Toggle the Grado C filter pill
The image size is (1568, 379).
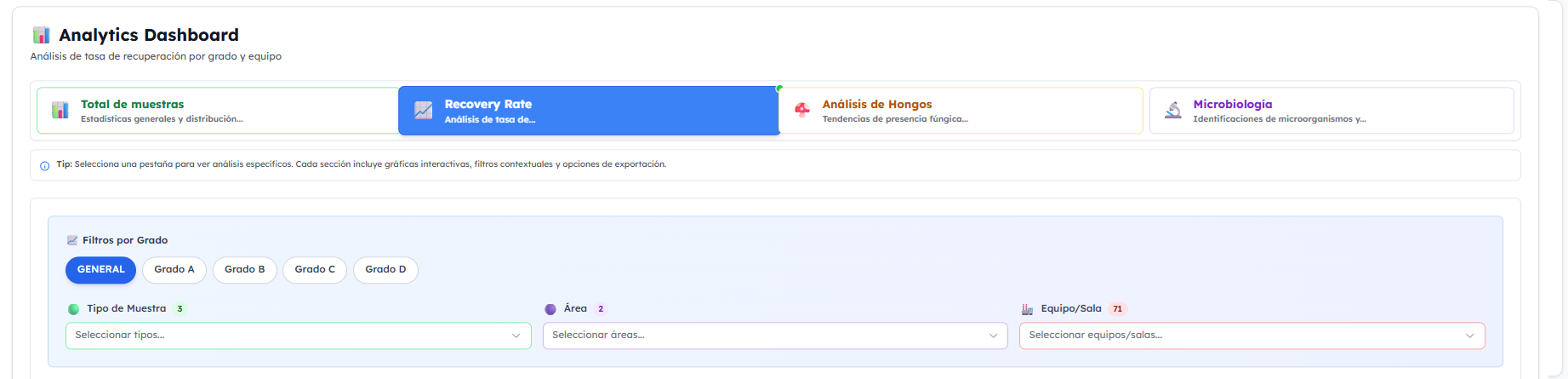click(315, 270)
